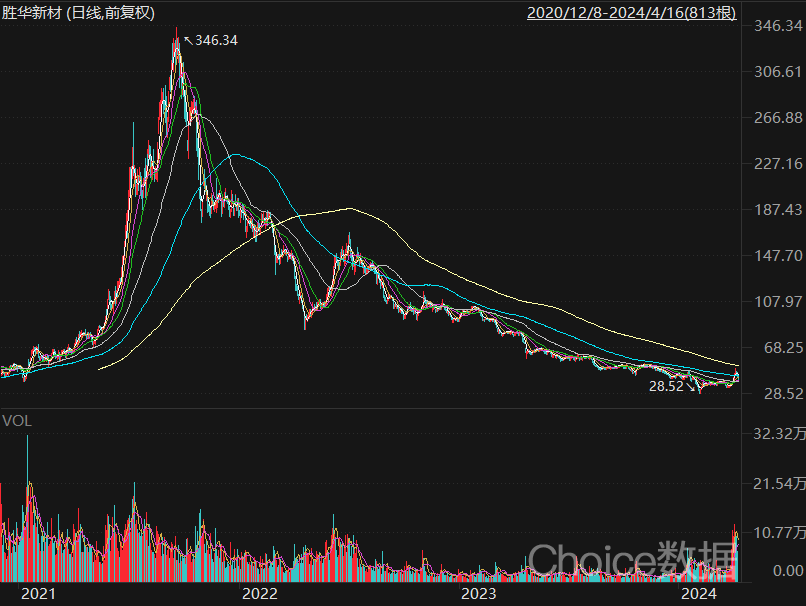Select the 2022 marker on the time axis

[259, 594]
